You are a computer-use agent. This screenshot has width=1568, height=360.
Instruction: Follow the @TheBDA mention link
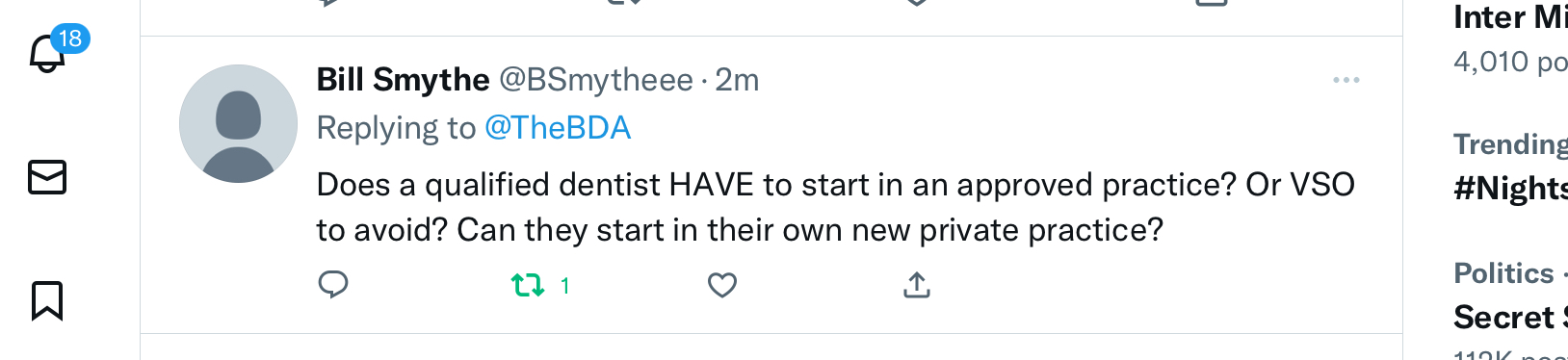[x=558, y=128]
